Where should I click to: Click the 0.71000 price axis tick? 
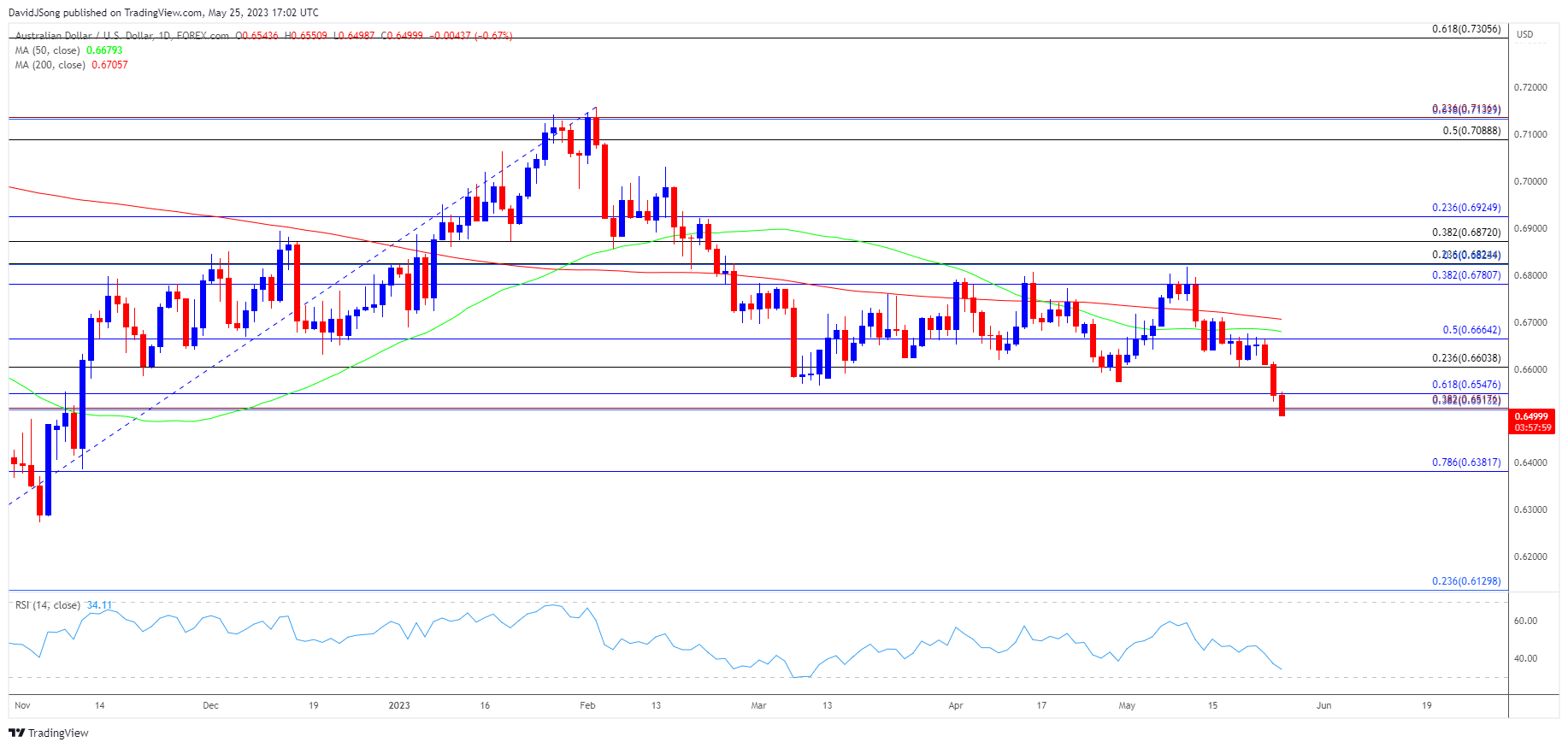(x=1530, y=134)
